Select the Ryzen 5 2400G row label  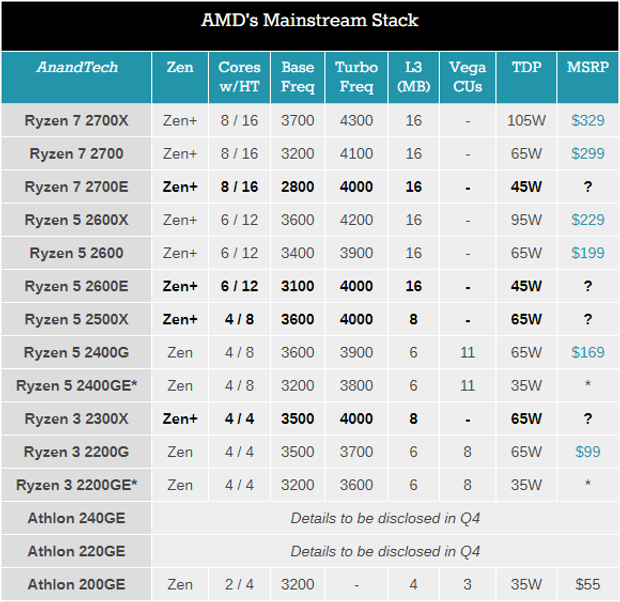coord(77,352)
